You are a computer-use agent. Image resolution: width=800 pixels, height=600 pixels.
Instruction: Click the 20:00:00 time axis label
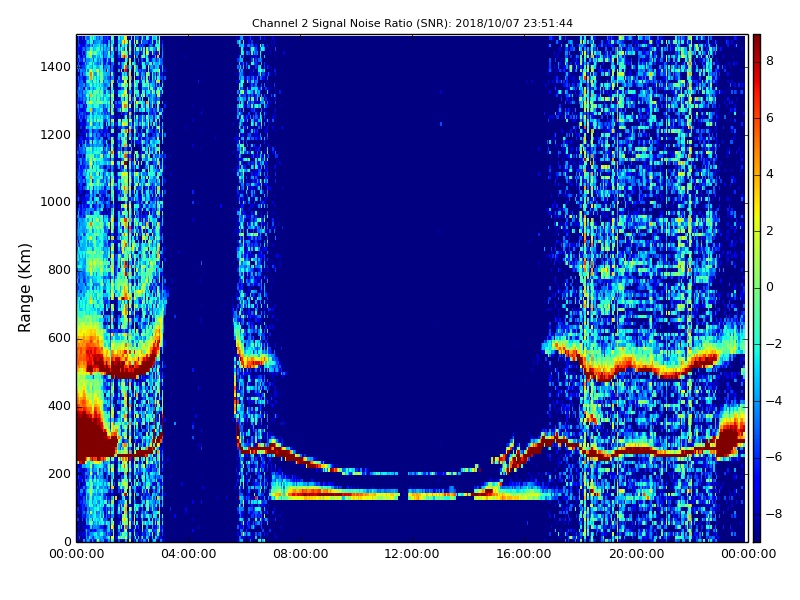[636, 554]
